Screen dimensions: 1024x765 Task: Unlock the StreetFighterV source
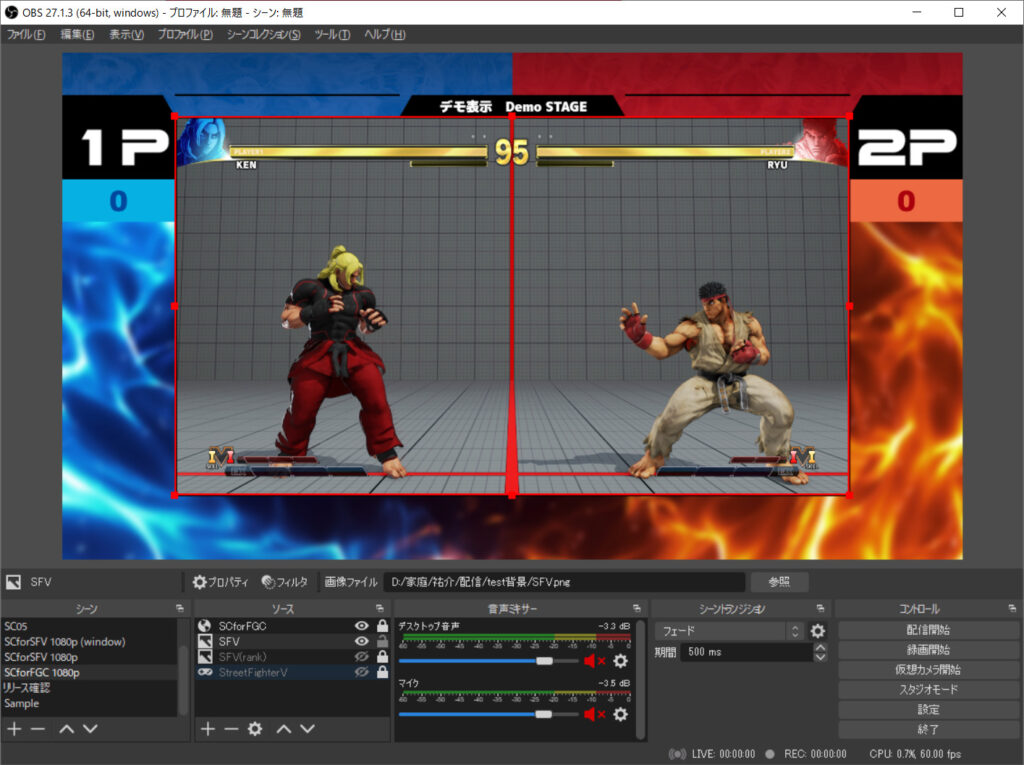(383, 672)
